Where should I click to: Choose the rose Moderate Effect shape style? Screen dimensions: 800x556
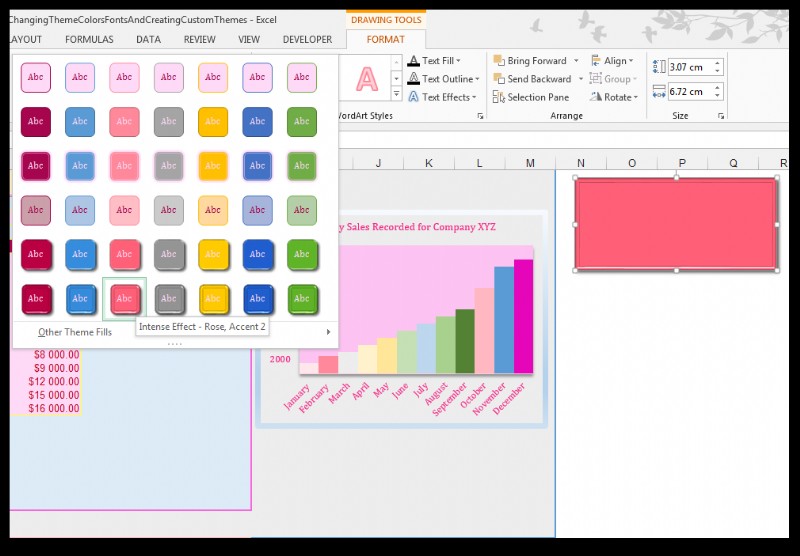pos(124,254)
